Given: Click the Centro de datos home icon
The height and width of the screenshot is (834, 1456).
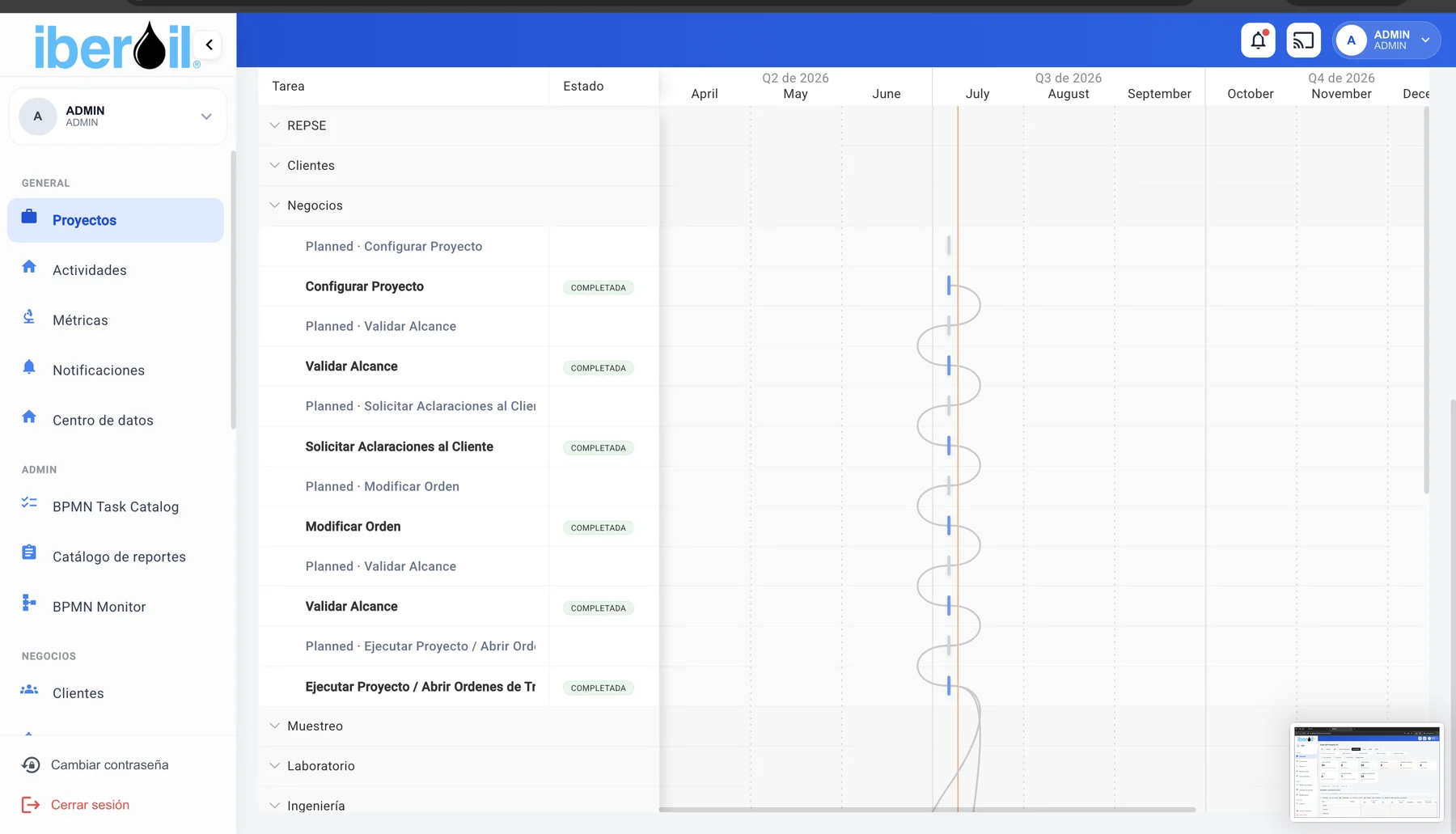Looking at the screenshot, I should click(x=29, y=417).
